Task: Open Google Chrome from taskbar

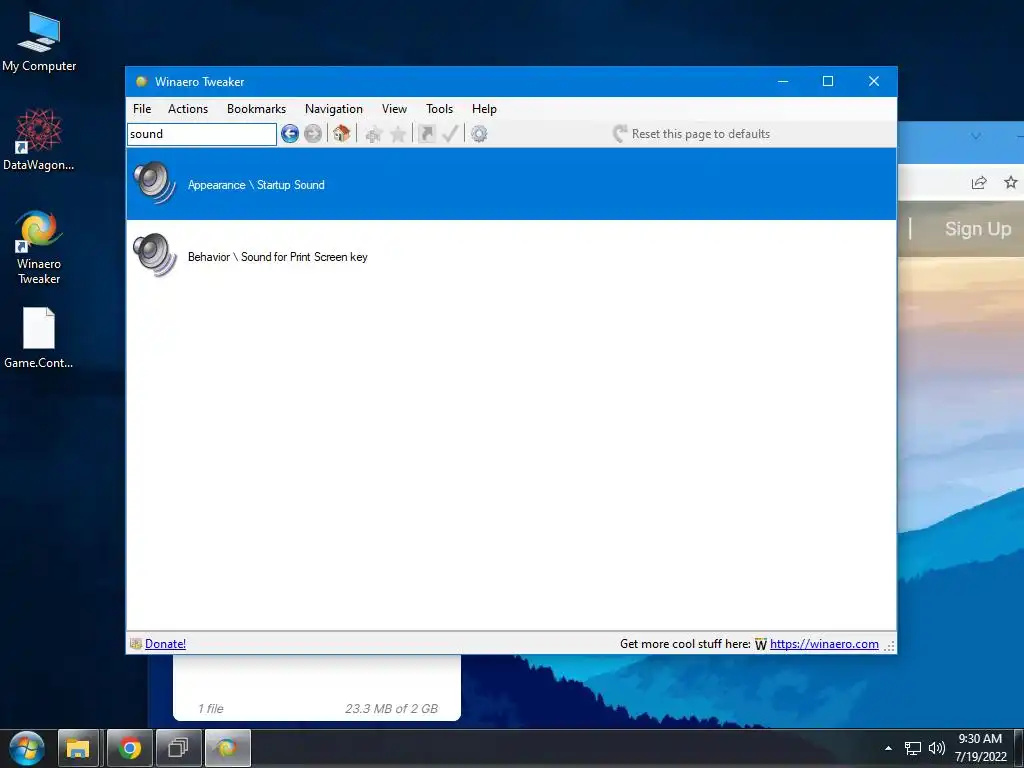Action: (x=129, y=748)
